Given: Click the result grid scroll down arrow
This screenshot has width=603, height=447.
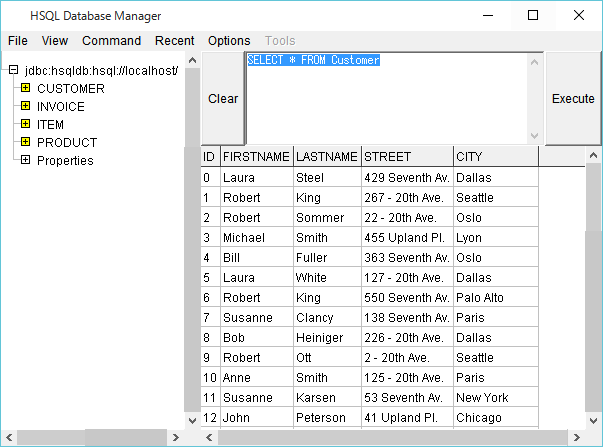Looking at the screenshot, I should pyautogui.click(x=593, y=420).
